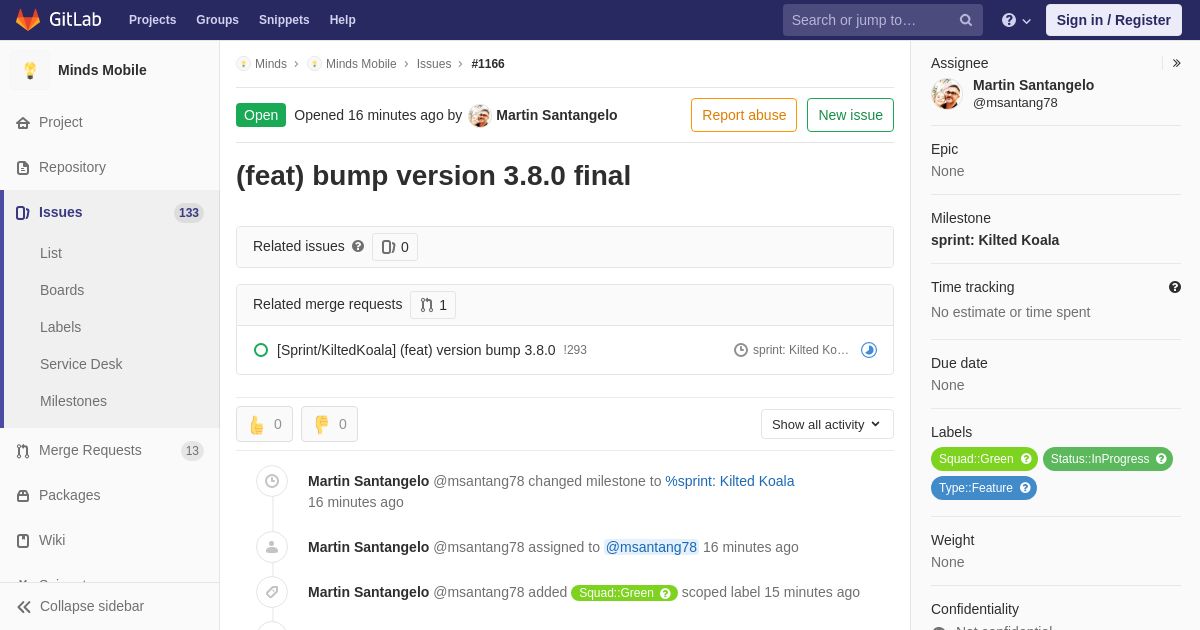This screenshot has height=630, width=1200.
Task: Open the Help question mark menu
Action: (x=1016, y=20)
